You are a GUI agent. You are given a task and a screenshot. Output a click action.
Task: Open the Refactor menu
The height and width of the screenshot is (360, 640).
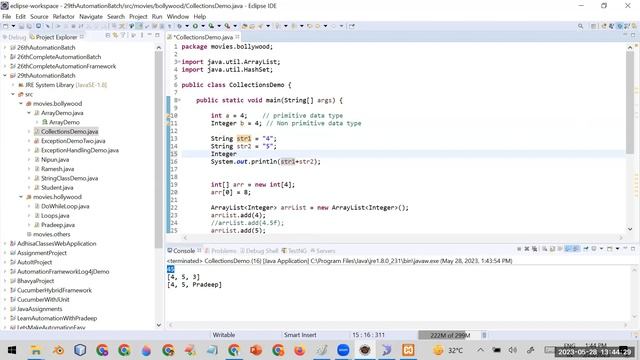click(63, 16)
